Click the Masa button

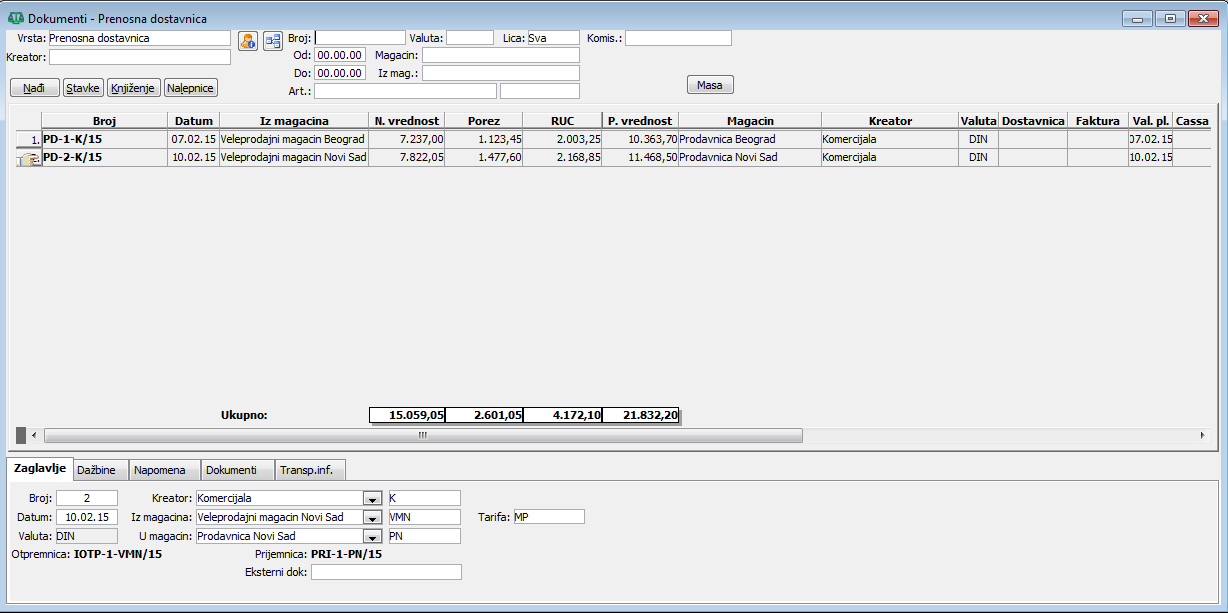710,85
